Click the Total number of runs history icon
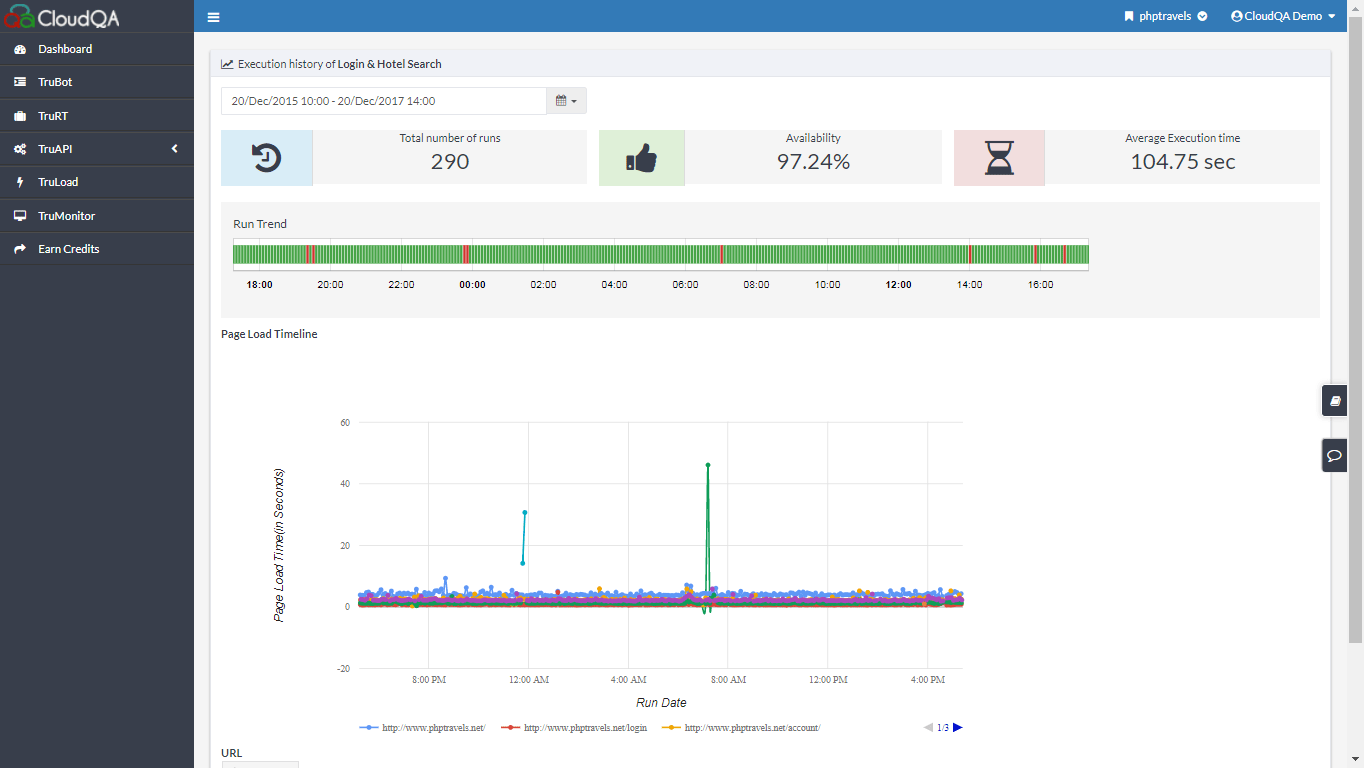1364x768 pixels. tap(266, 158)
